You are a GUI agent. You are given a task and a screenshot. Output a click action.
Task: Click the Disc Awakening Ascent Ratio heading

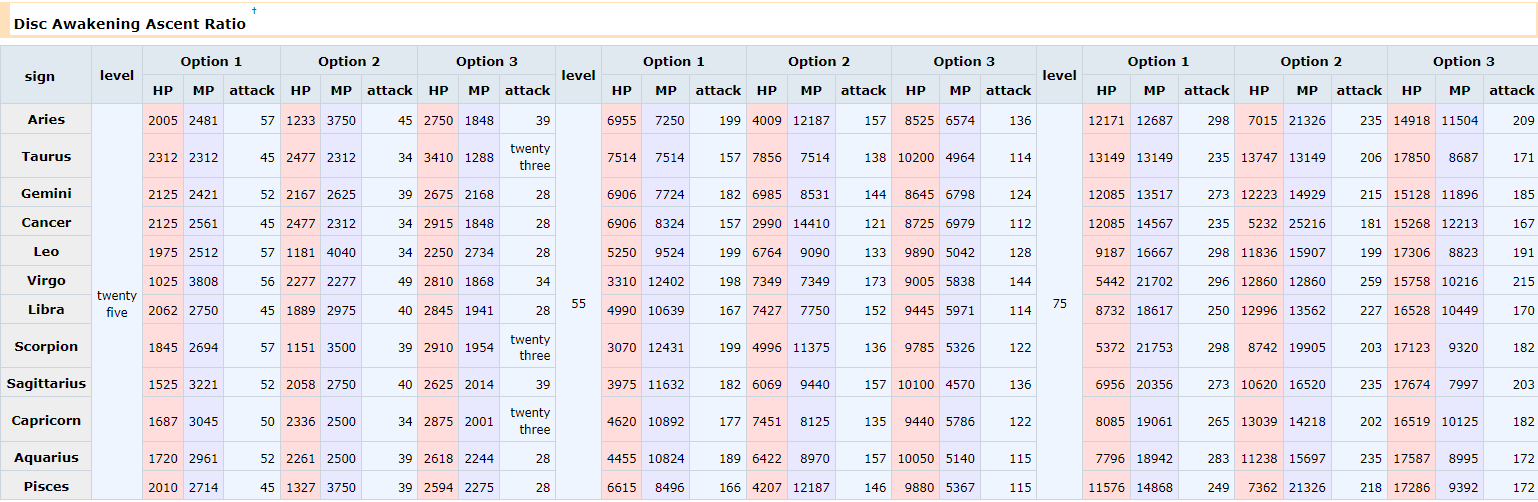coord(130,23)
